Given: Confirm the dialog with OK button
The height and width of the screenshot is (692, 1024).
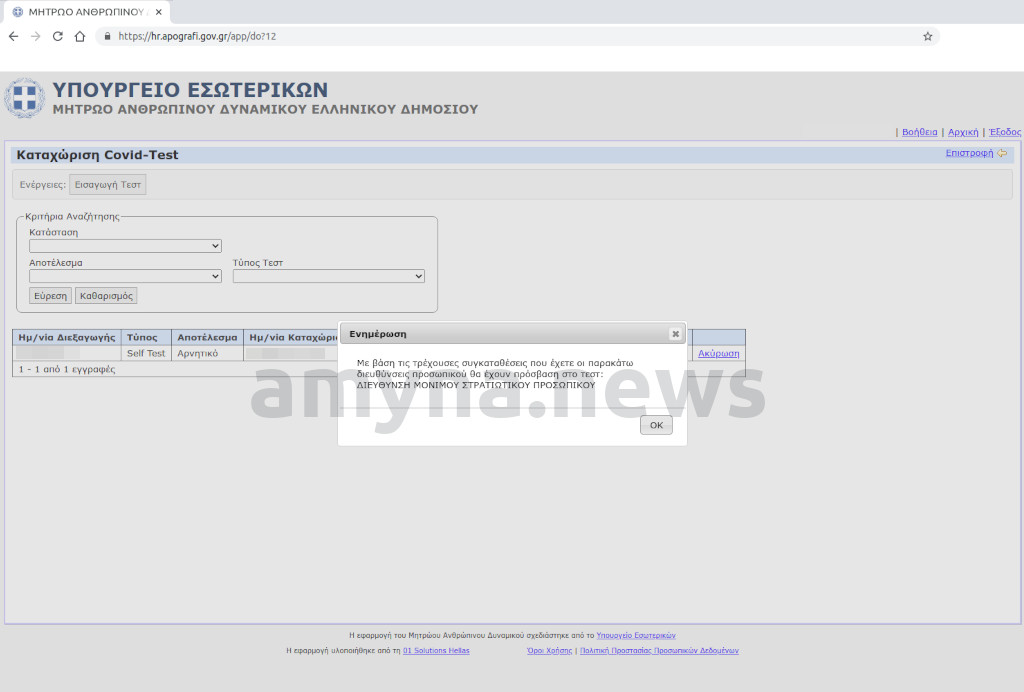Looking at the screenshot, I should pos(656,425).
